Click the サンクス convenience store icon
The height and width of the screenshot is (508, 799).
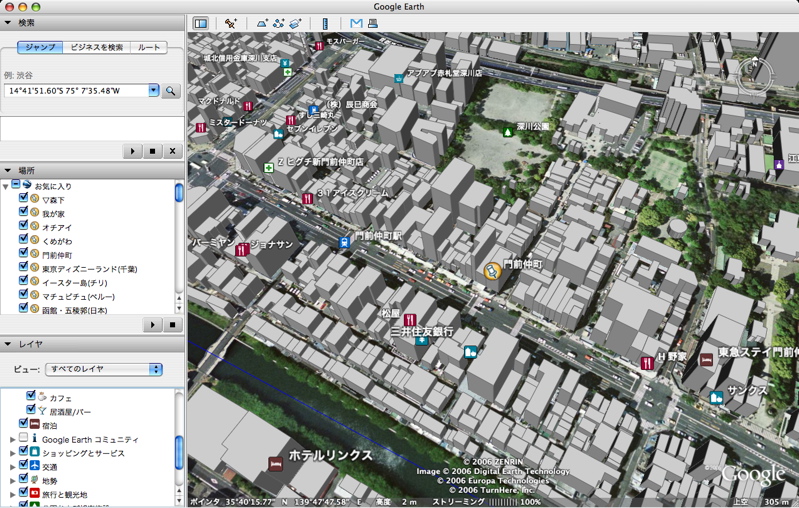[717, 397]
